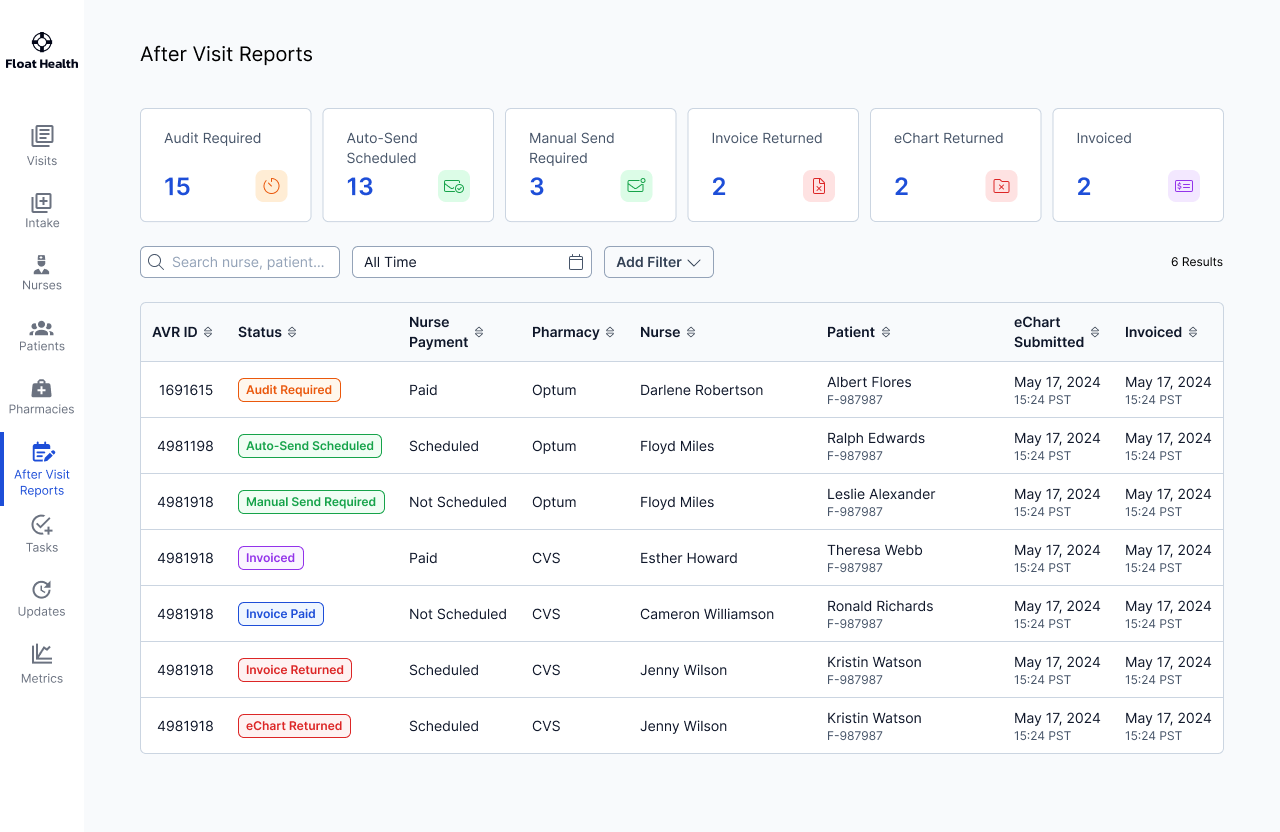The width and height of the screenshot is (1280, 832).
Task: Open the Metrics chart icon
Action: 41,655
